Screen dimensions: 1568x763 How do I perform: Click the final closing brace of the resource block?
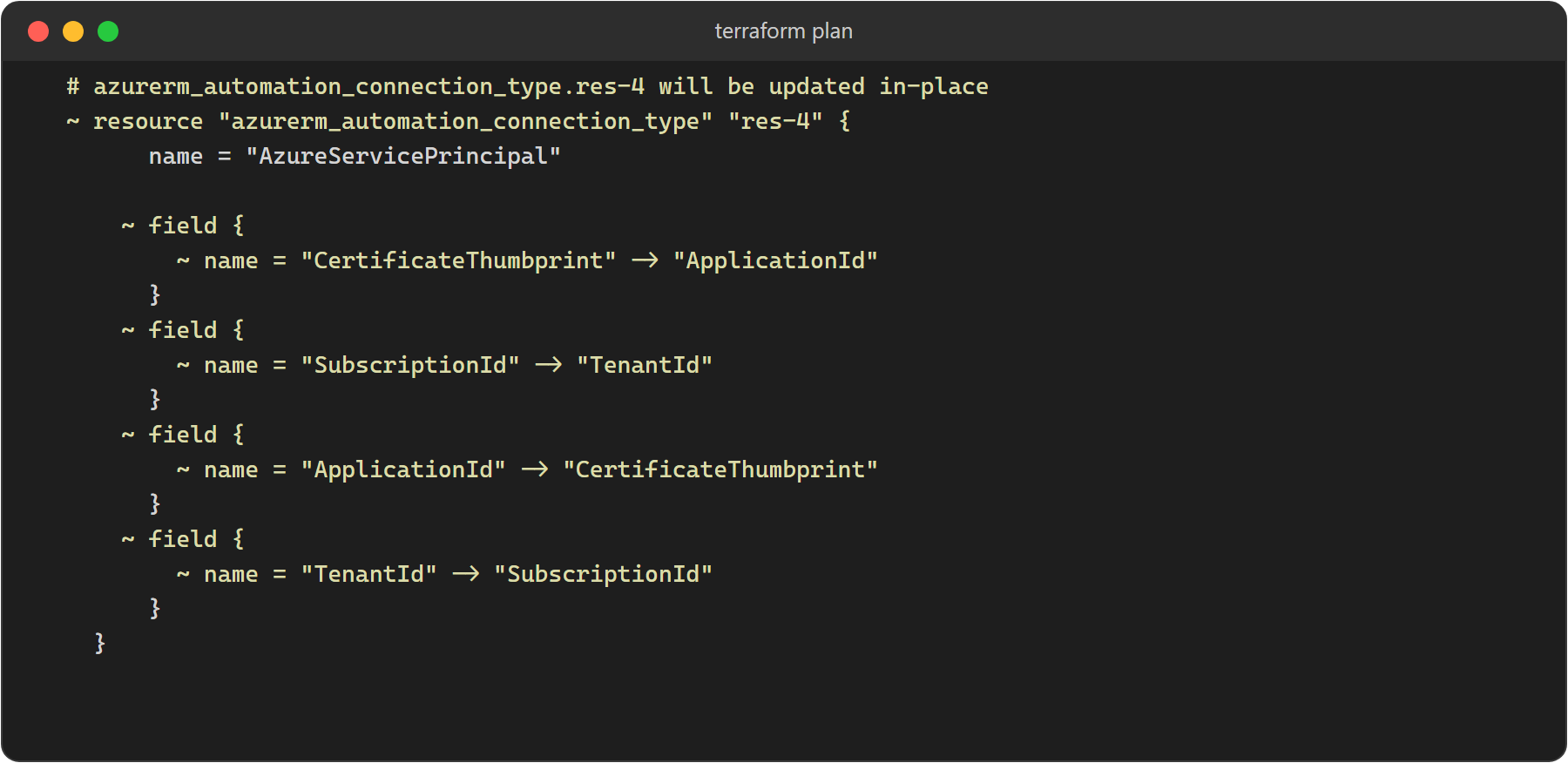pyautogui.click(x=100, y=644)
